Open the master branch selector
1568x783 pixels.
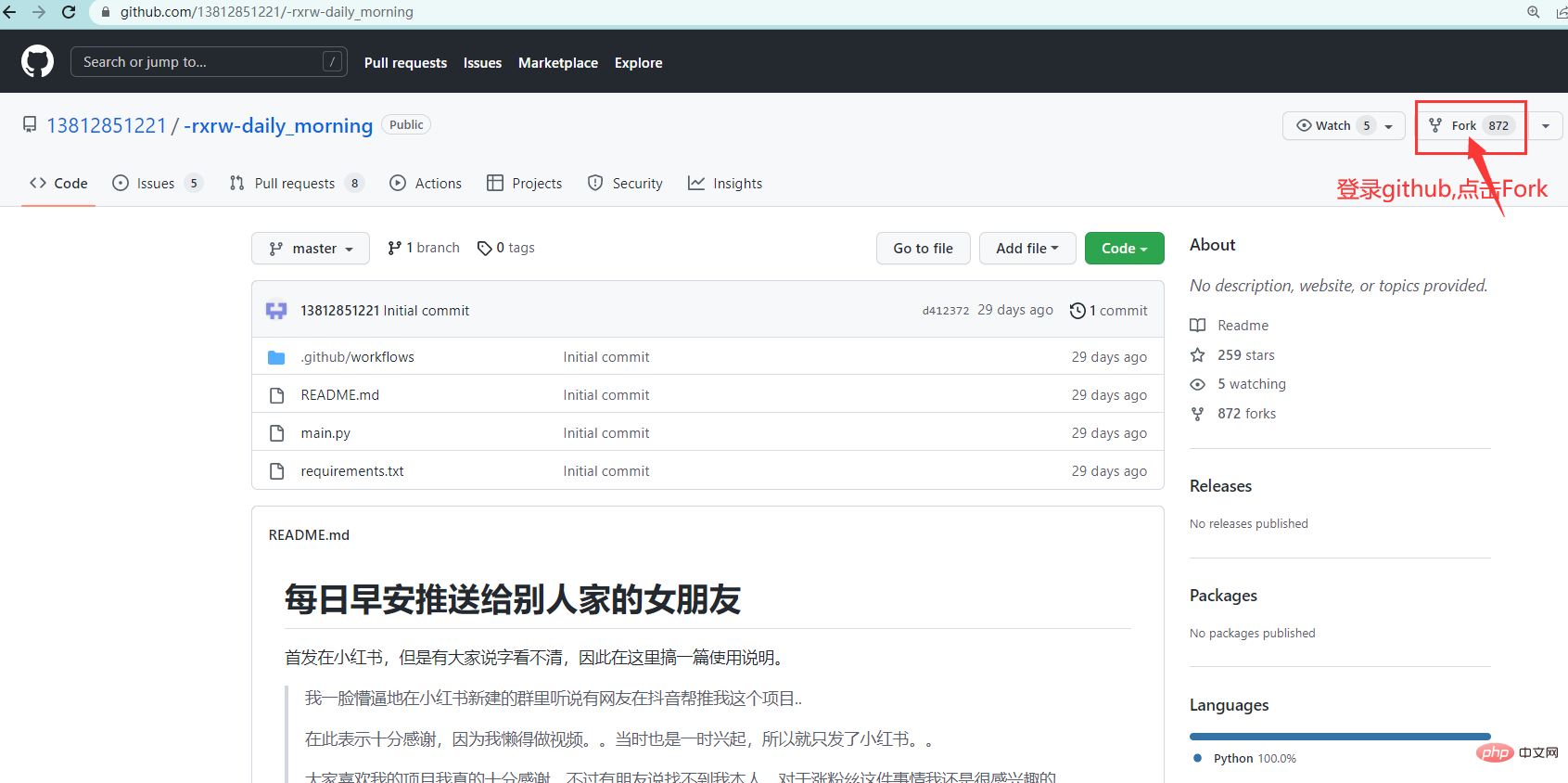click(311, 248)
